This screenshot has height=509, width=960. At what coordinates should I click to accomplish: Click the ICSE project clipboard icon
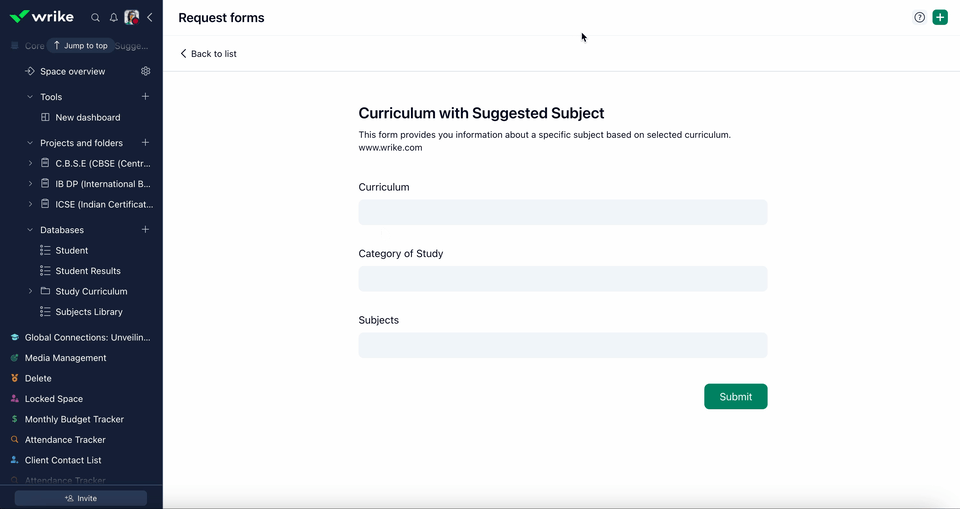45,203
